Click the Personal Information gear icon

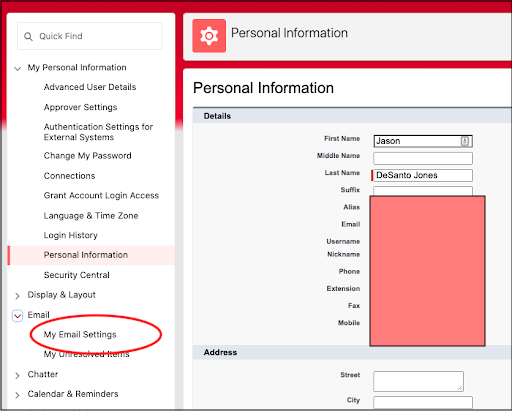[x=209, y=36]
